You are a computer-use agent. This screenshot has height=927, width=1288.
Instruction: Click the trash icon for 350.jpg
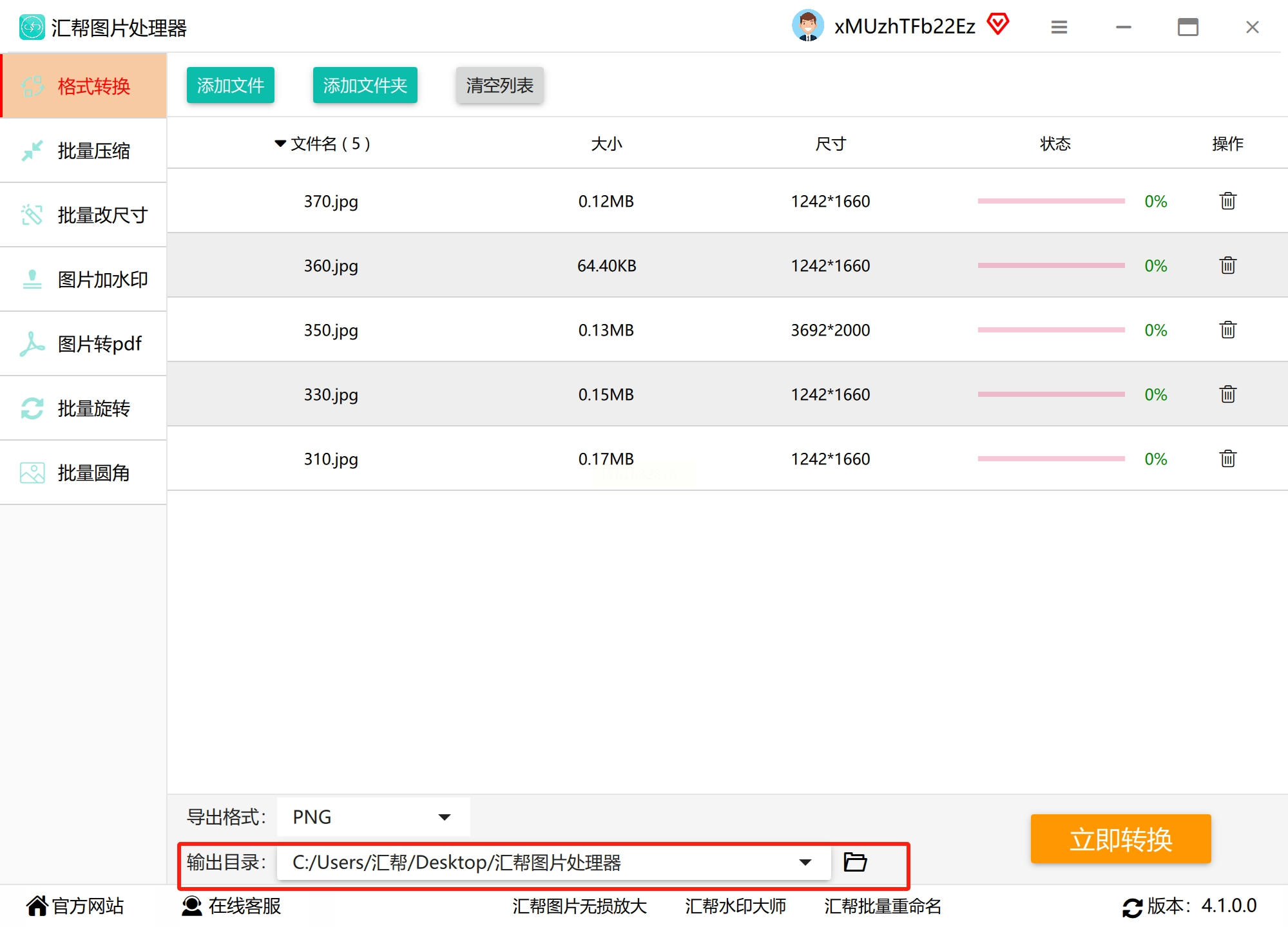pyautogui.click(x=1227, y=330)
